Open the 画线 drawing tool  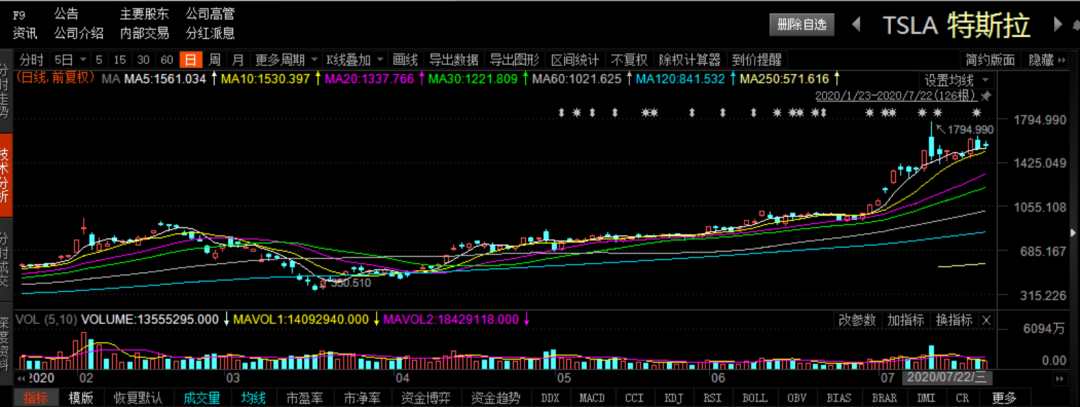click(x=405, y=60)
